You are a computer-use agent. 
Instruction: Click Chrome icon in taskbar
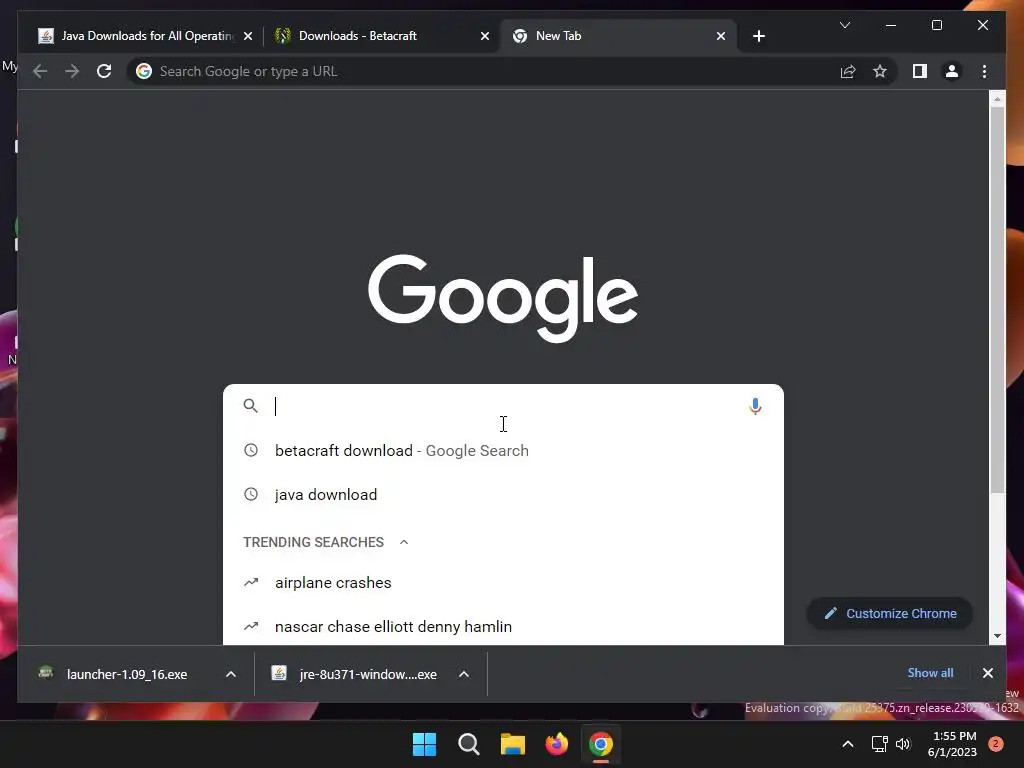click(601, 744)
